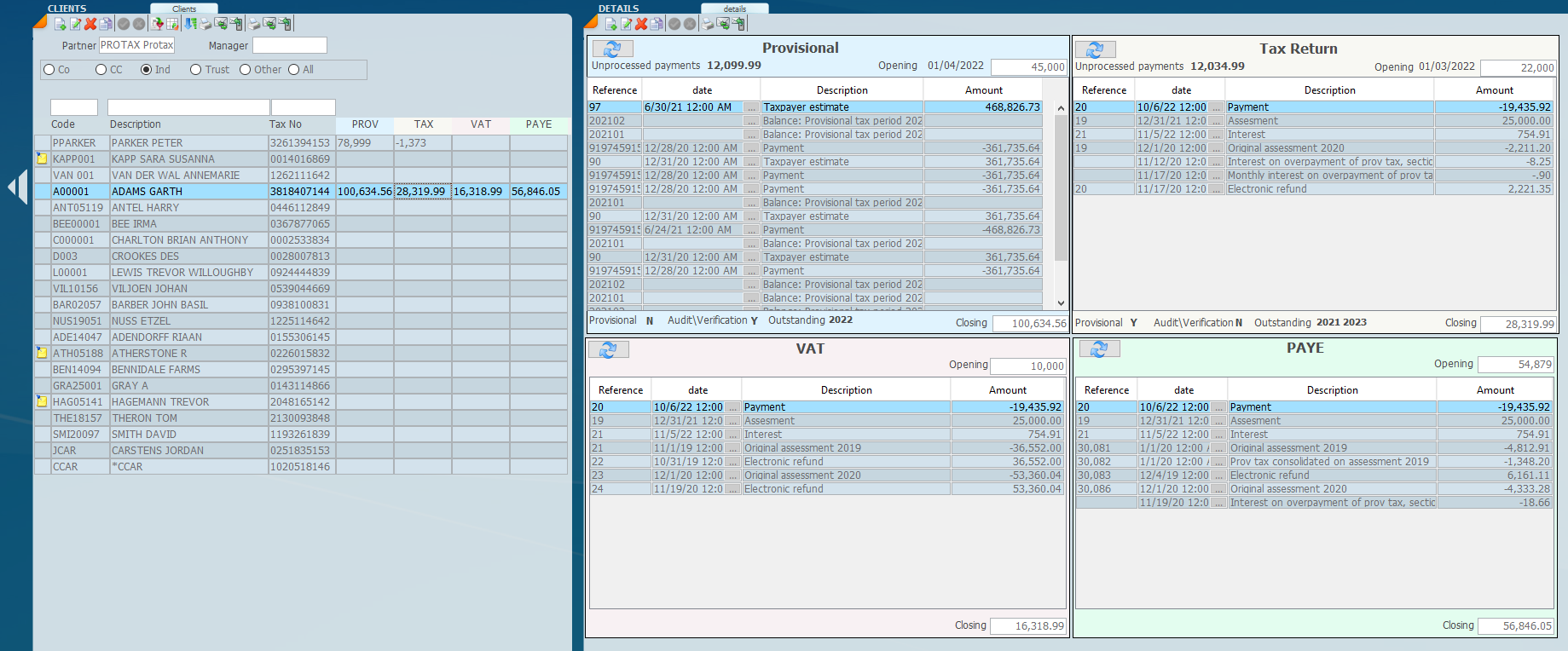Select the Co client type radio button
The height and width of the screenshot is (651, 1568).
(49, 70)
